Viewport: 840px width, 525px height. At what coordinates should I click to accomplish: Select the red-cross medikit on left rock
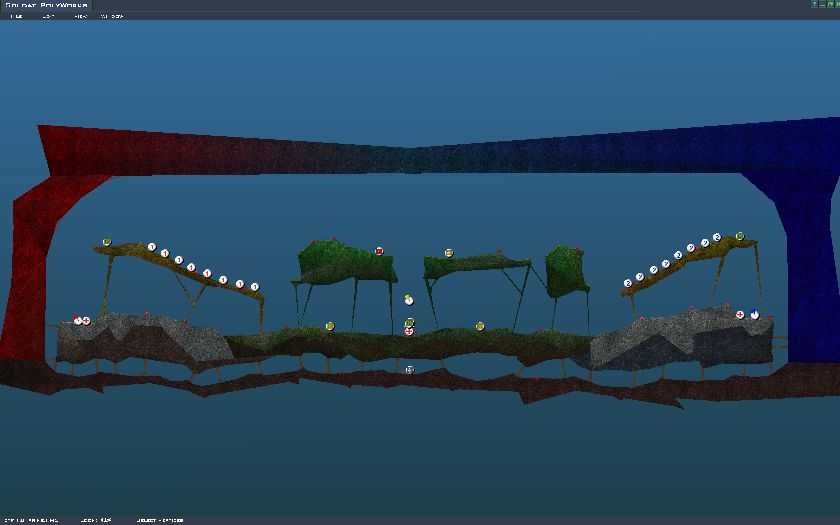(86, 320)
